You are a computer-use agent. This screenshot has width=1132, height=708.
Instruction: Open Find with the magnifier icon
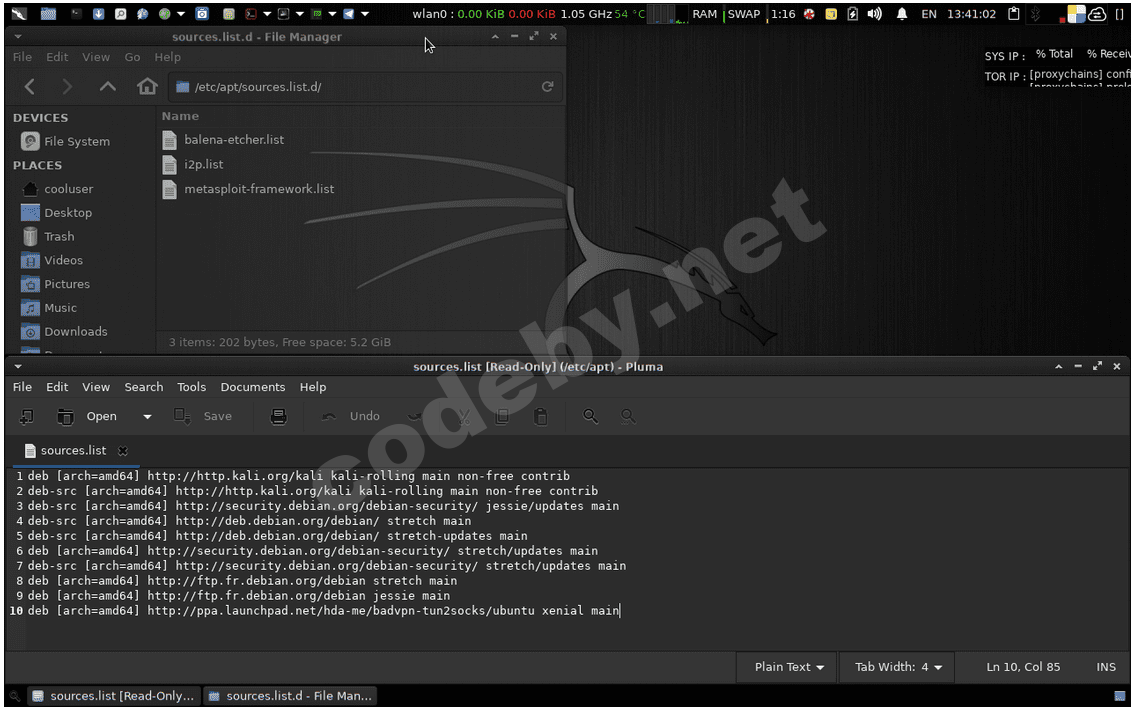[x=591, y=416]
